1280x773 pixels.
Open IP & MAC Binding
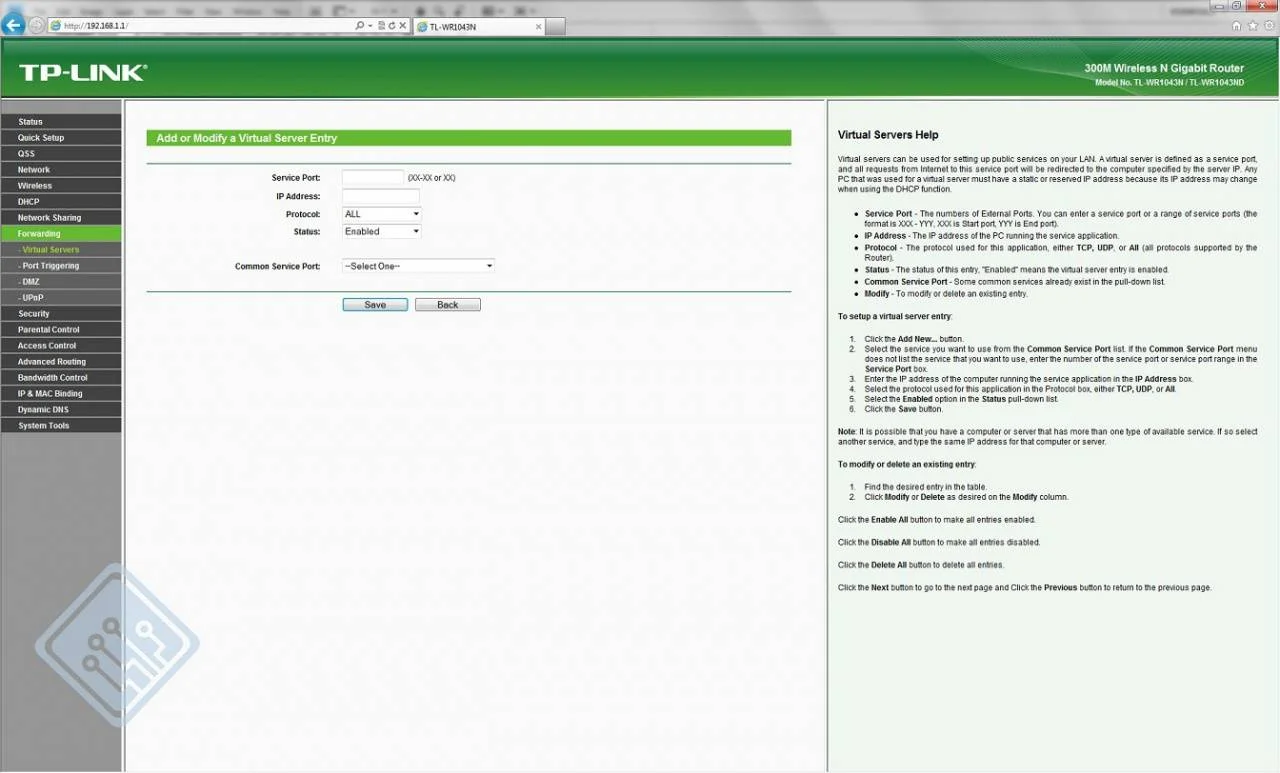point(61,394)
